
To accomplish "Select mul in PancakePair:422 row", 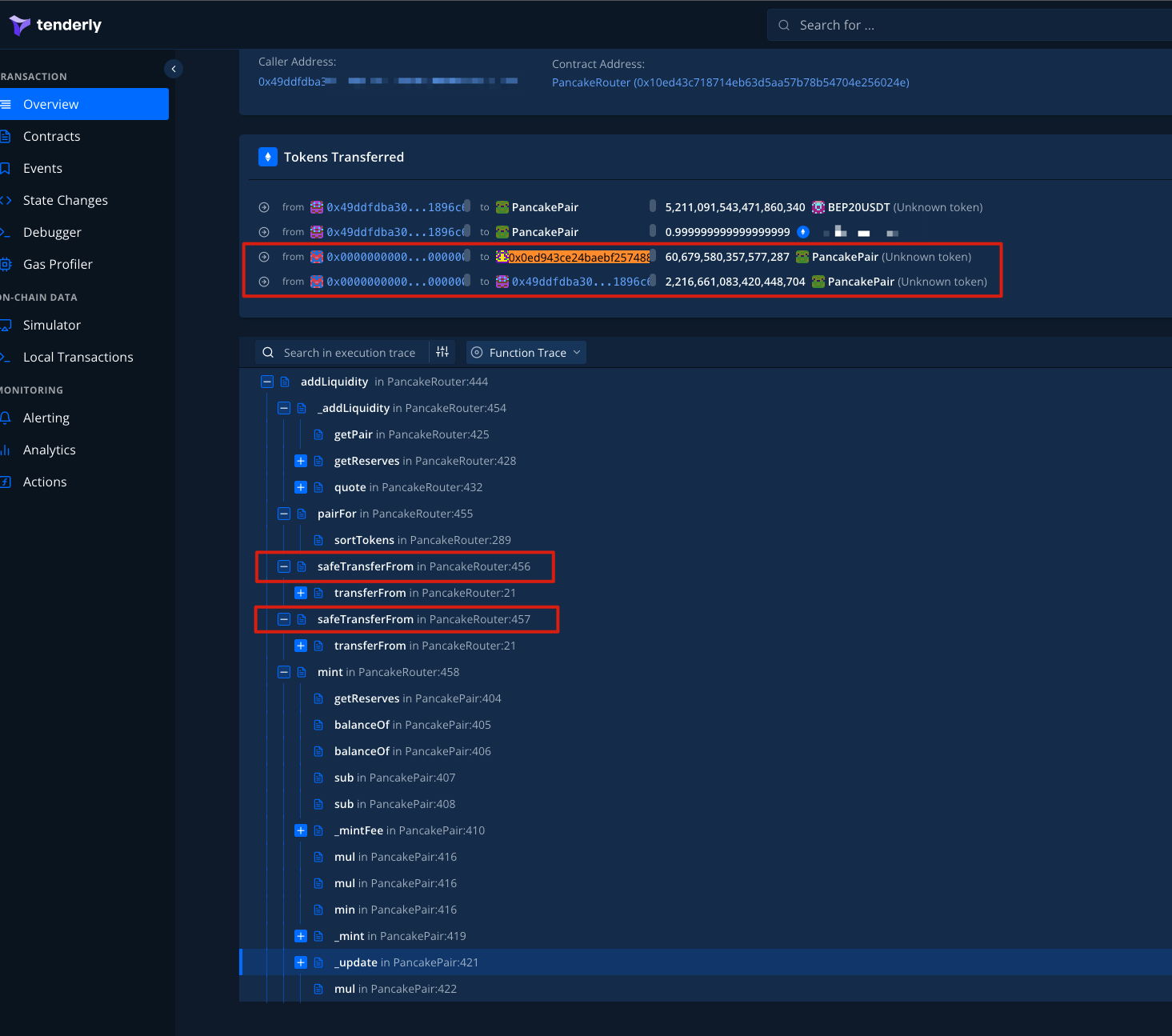I will (395, 989).
